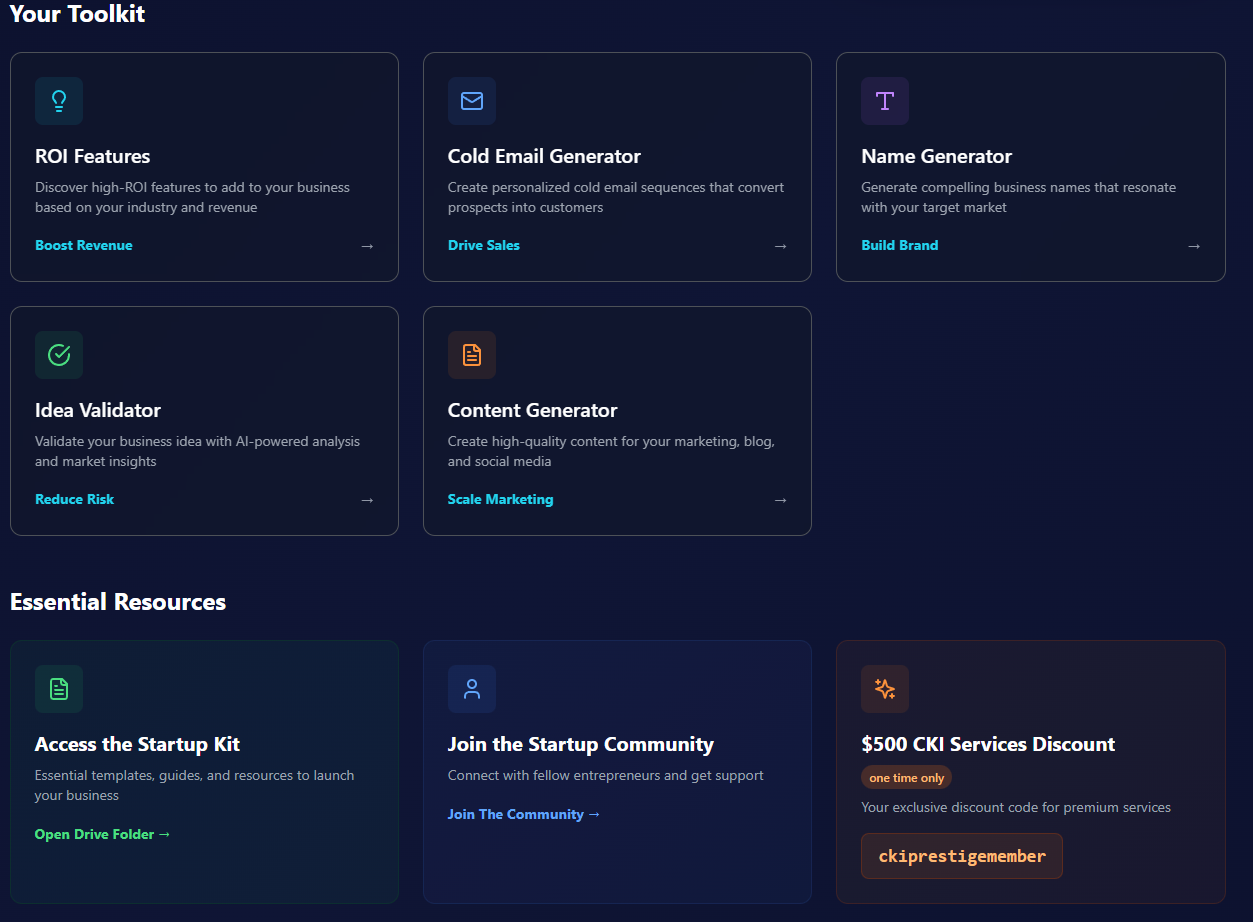The image size is (1253, 922).
Task: Click the CKI Services Discount sparkle icon
Action: [884, 688]
